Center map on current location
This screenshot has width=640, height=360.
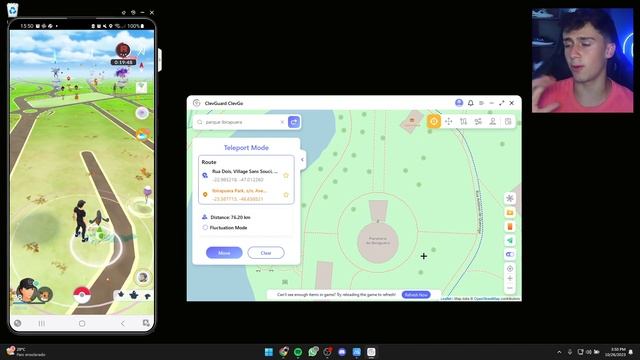click(510, 269)
